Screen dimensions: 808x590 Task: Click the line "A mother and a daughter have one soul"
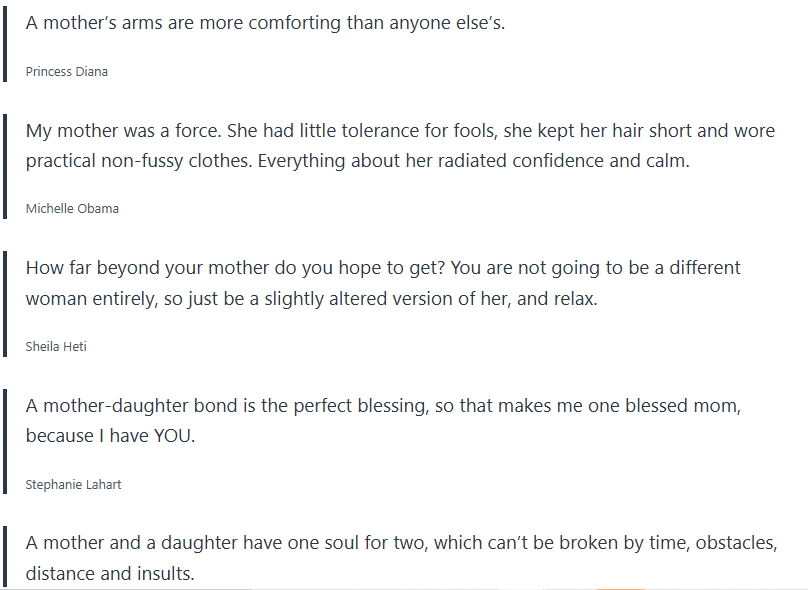[x=400, y=544]
